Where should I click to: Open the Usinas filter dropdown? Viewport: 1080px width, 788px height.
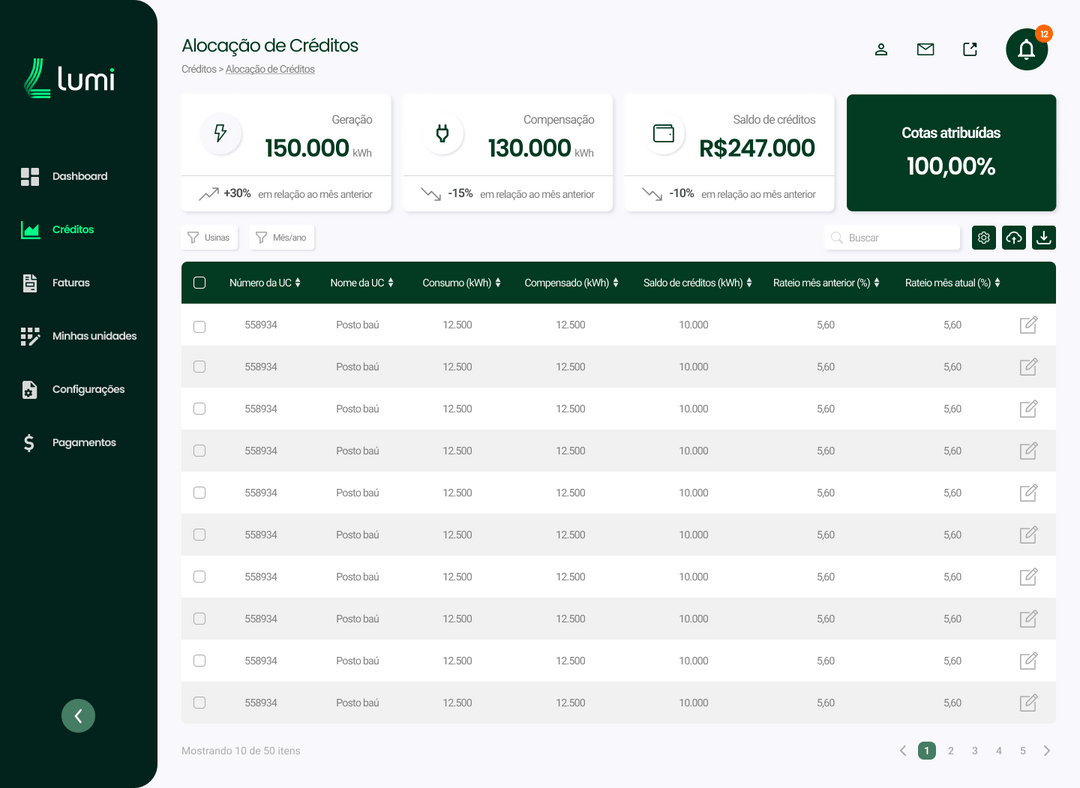pyautogui.click(x=210, y=237)
